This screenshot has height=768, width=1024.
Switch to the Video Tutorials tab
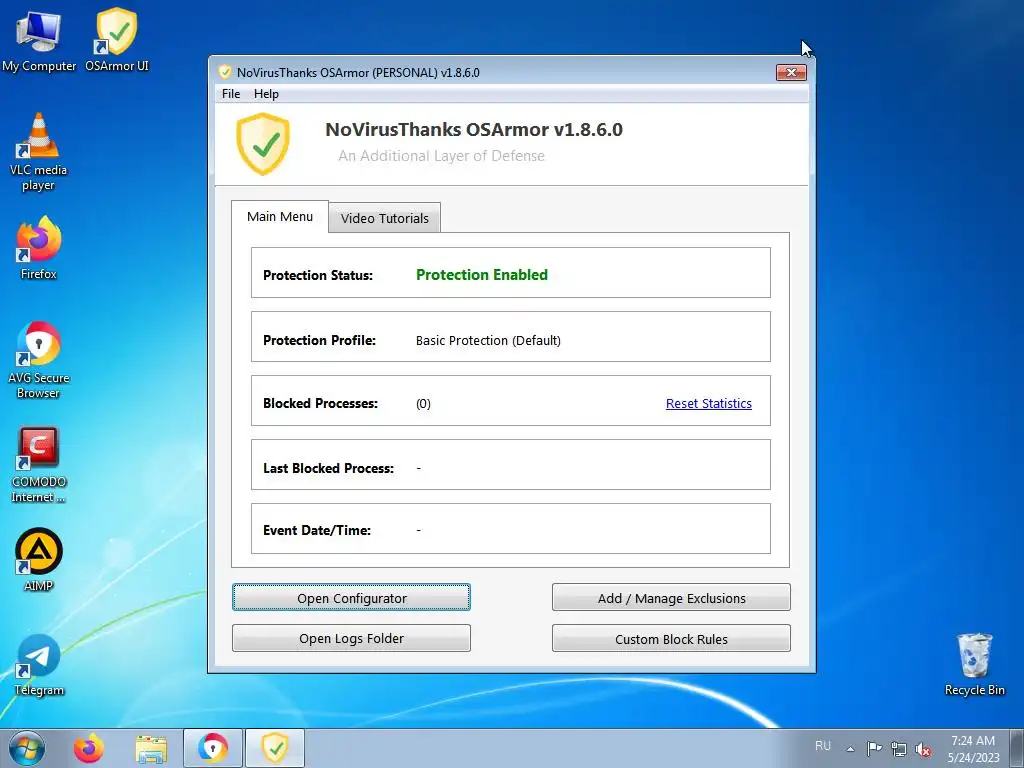pos(385,218)
